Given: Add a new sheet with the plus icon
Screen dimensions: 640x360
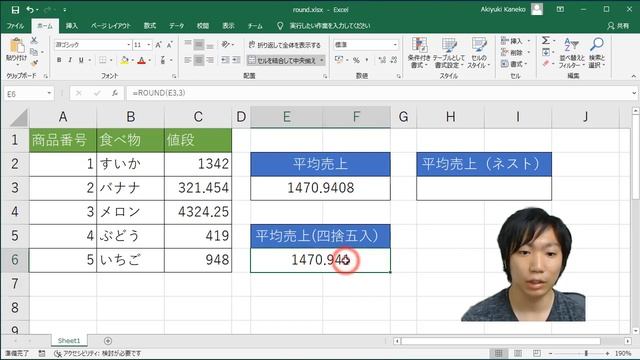Looking at the screenshot, I should [108, 341].
